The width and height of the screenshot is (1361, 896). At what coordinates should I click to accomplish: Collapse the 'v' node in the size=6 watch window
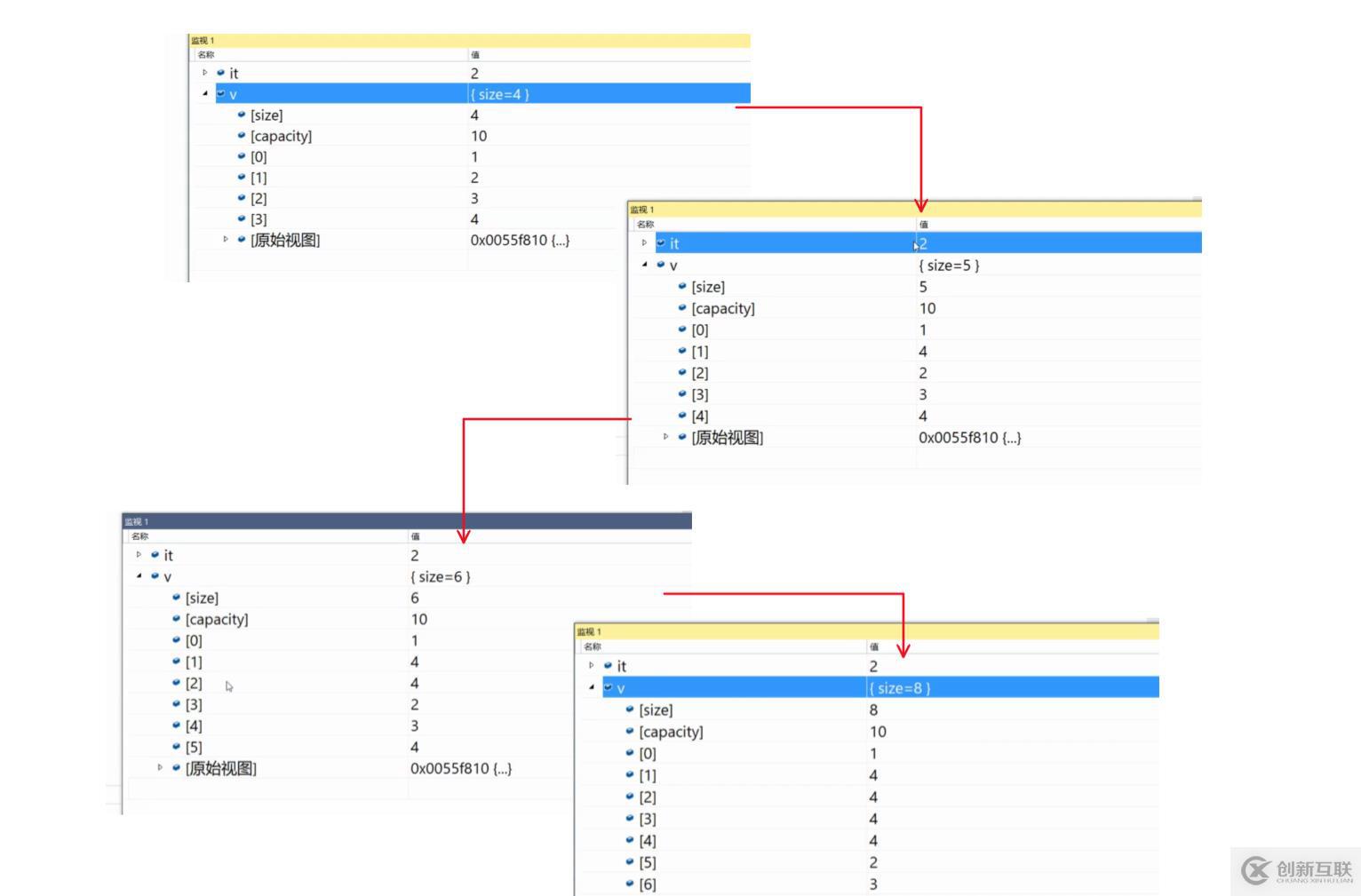(x=139, y=575)
